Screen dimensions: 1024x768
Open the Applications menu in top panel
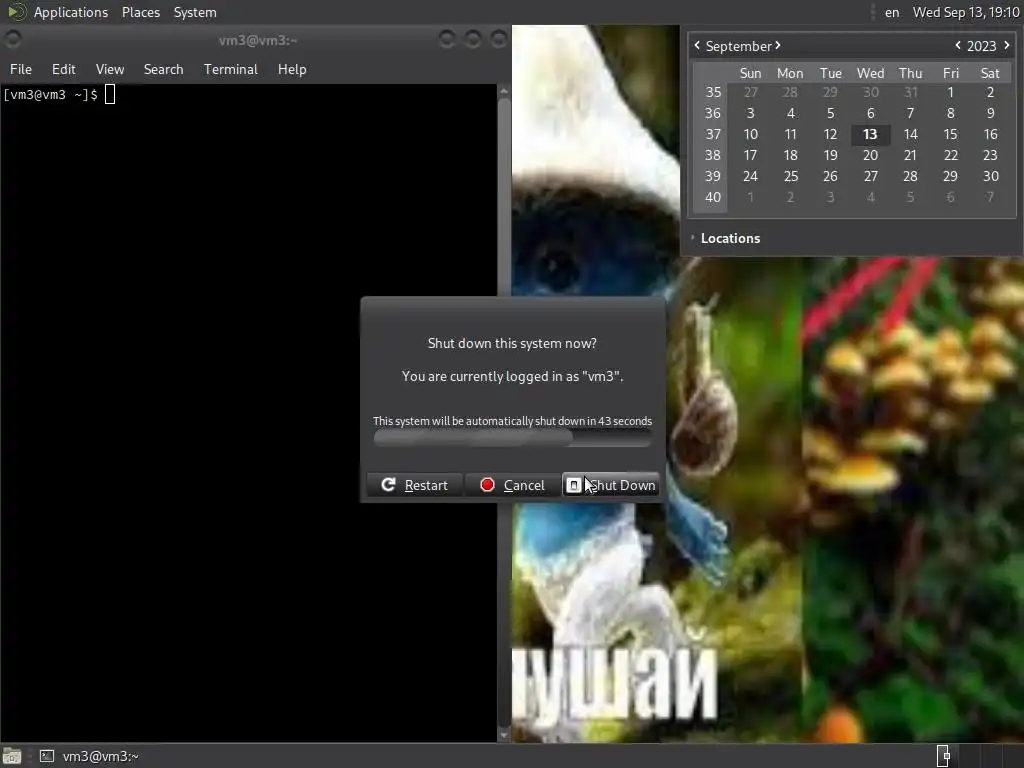(x=71, y=12)
